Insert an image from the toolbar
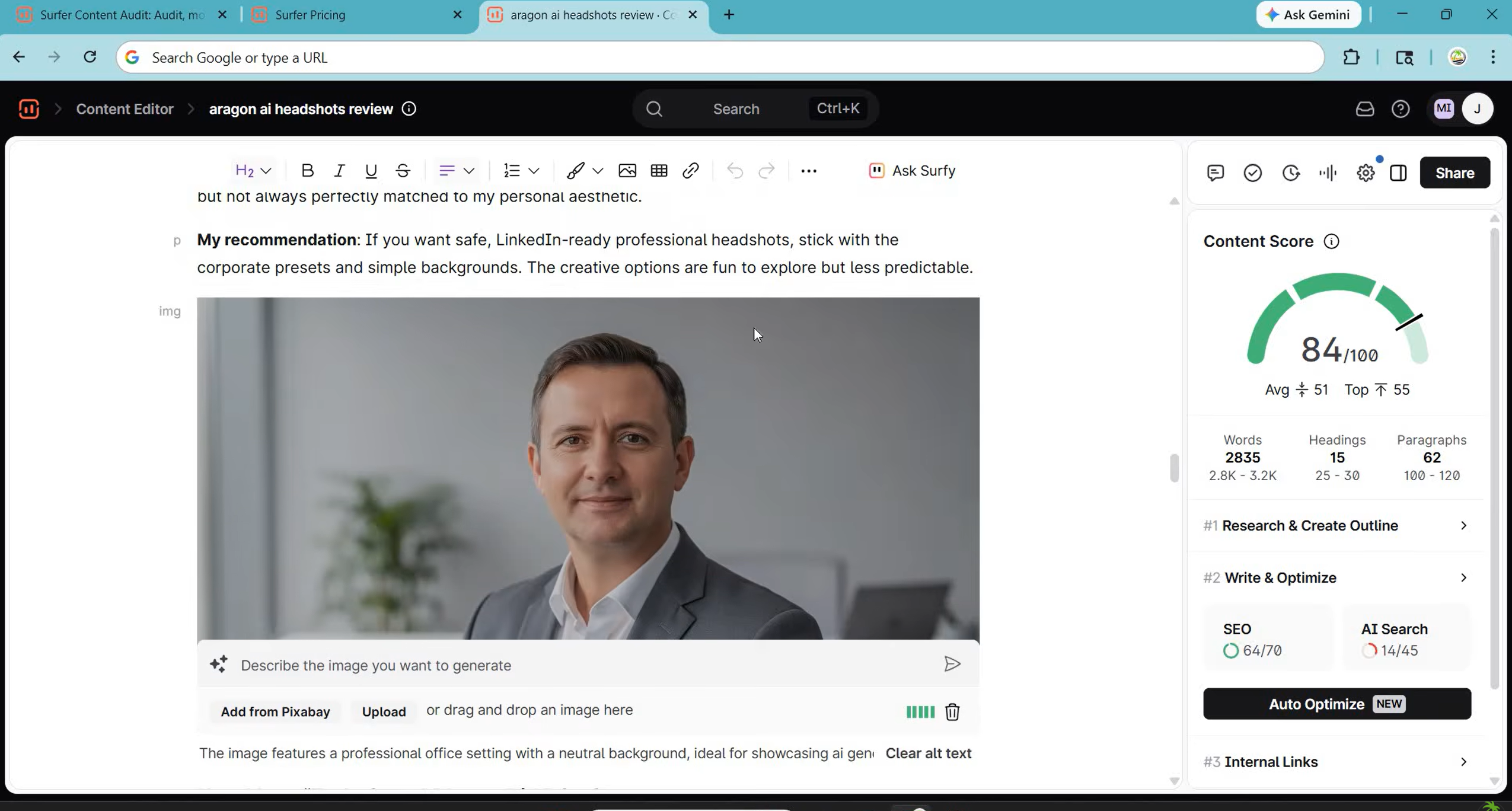The height and width of the screenshot is (811, 1512). (627, 171)
